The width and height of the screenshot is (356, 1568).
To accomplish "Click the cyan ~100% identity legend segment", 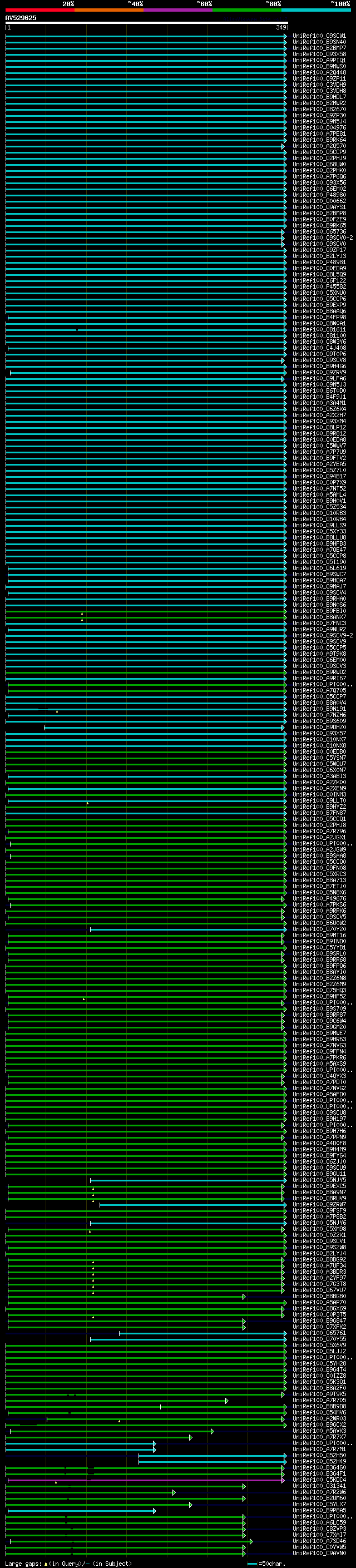I will tap(316, 10).
